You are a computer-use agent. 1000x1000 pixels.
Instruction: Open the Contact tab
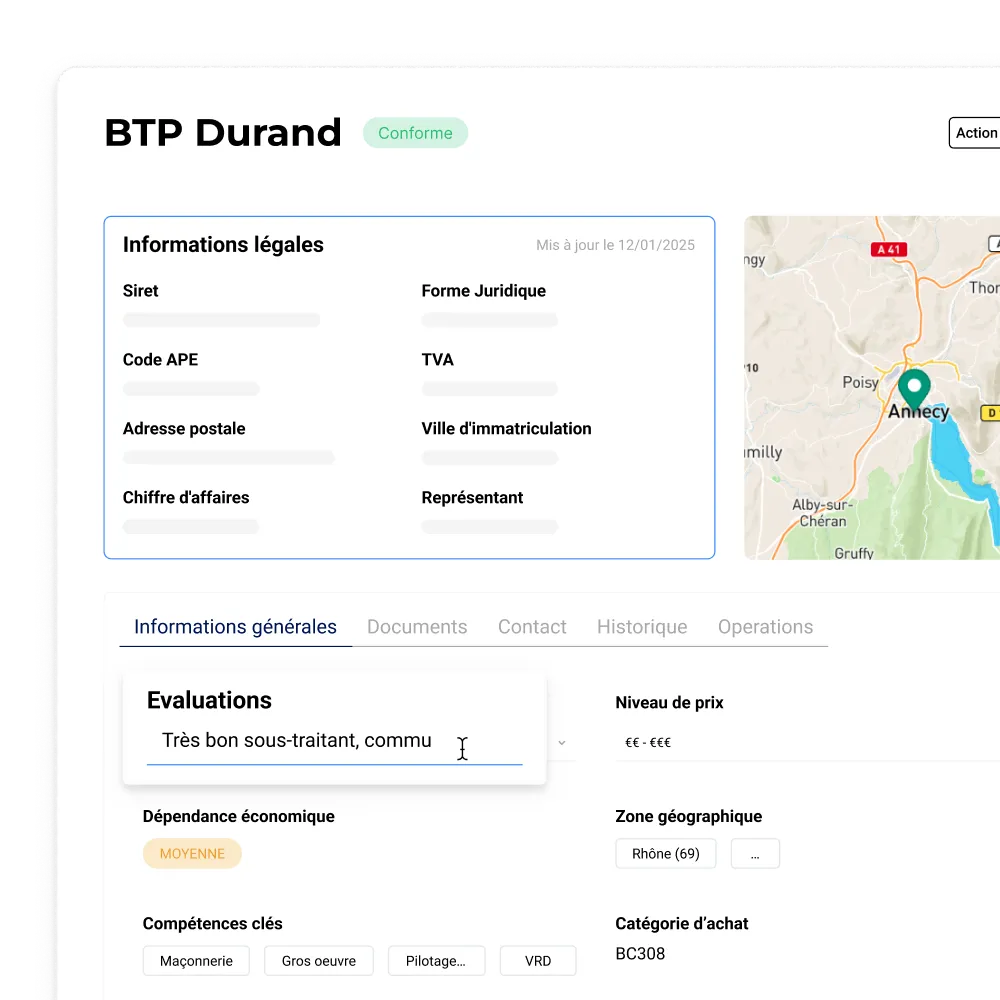[532, 627]
